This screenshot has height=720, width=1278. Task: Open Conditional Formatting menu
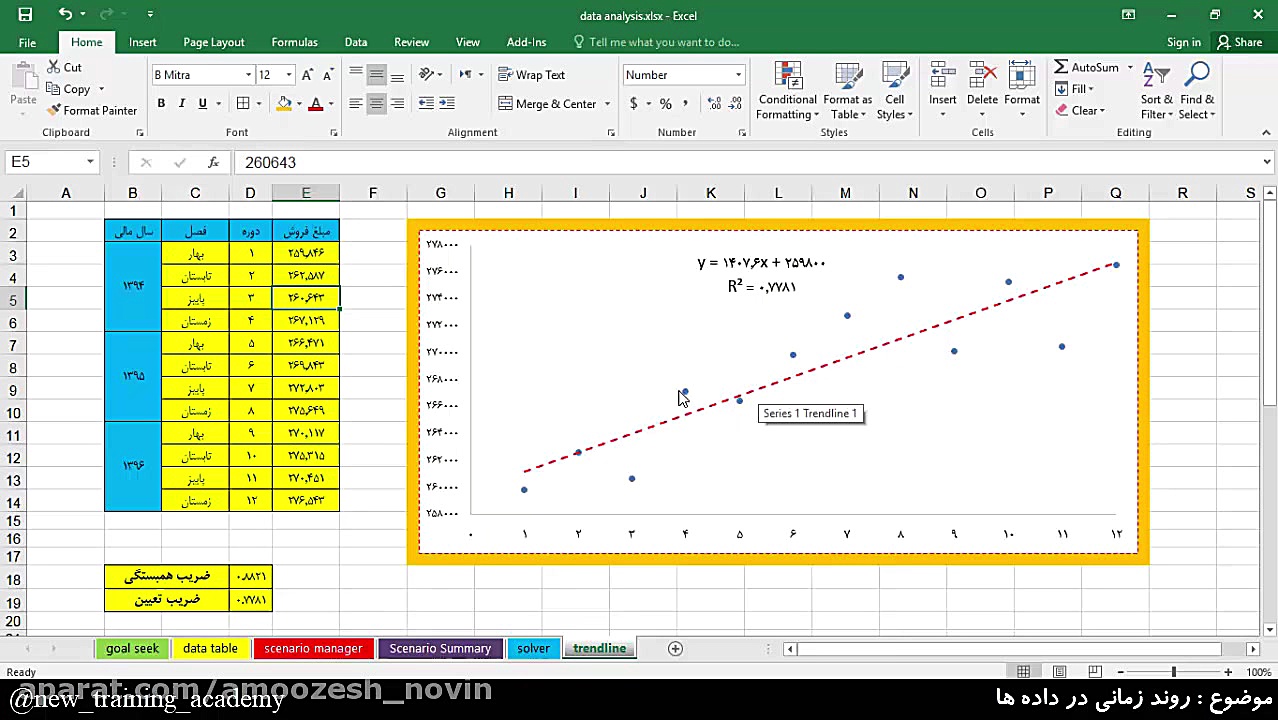[x=787, y=91]
